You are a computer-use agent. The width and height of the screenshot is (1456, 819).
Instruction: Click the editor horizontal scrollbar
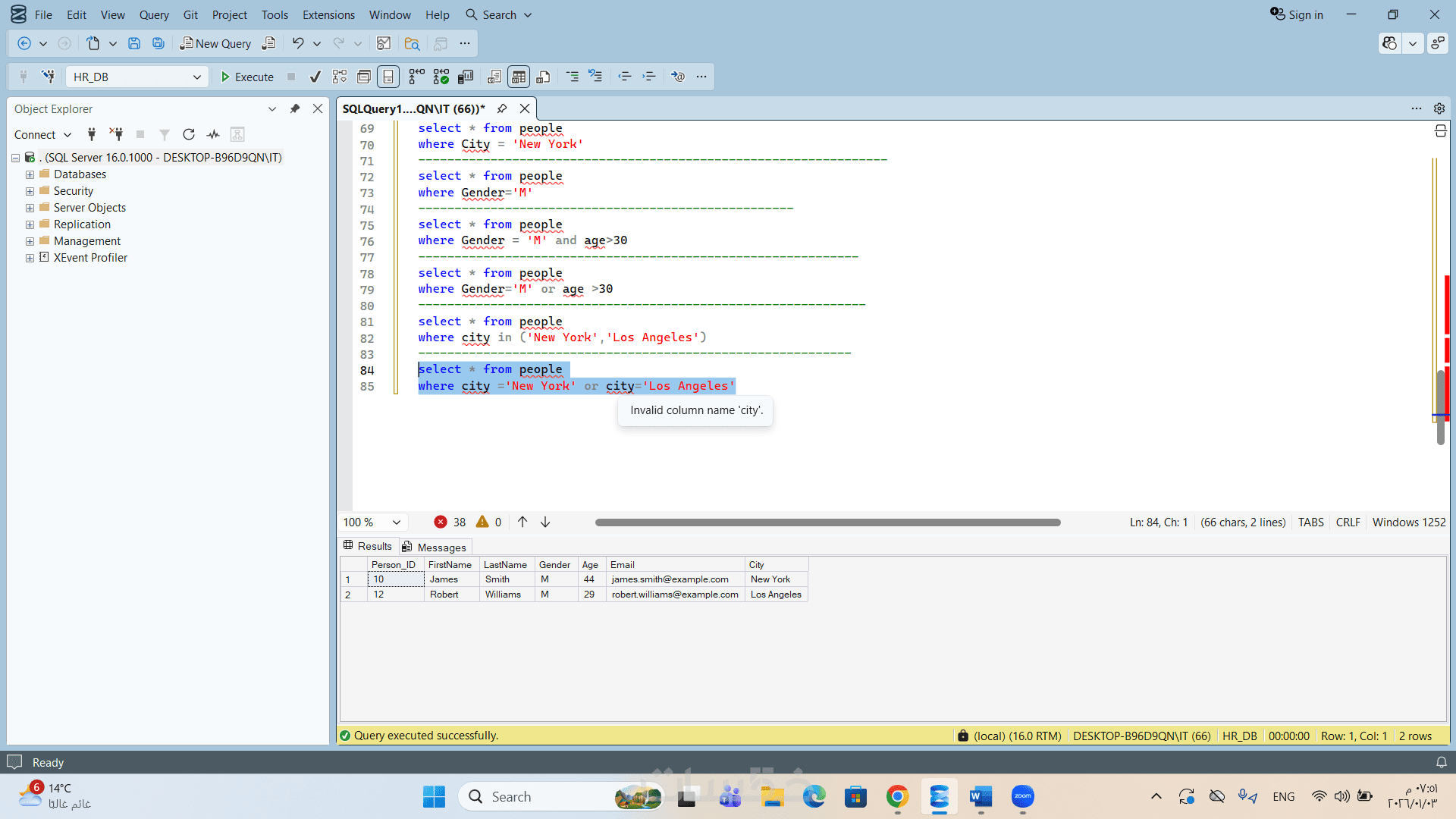pyautogui.click(x=827, y=522)
